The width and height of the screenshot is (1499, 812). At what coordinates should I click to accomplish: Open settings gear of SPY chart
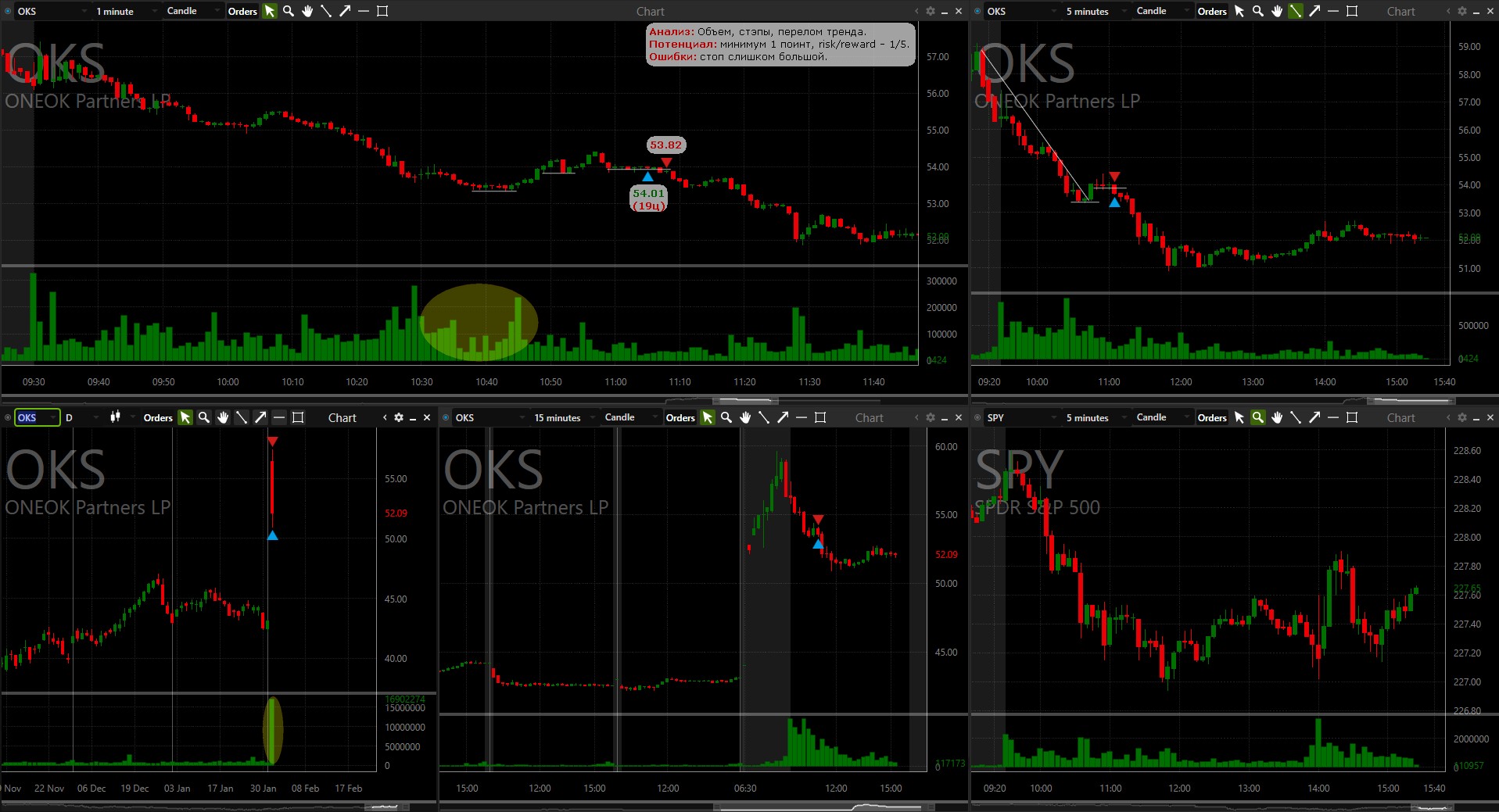click(x=1462, y=417)
